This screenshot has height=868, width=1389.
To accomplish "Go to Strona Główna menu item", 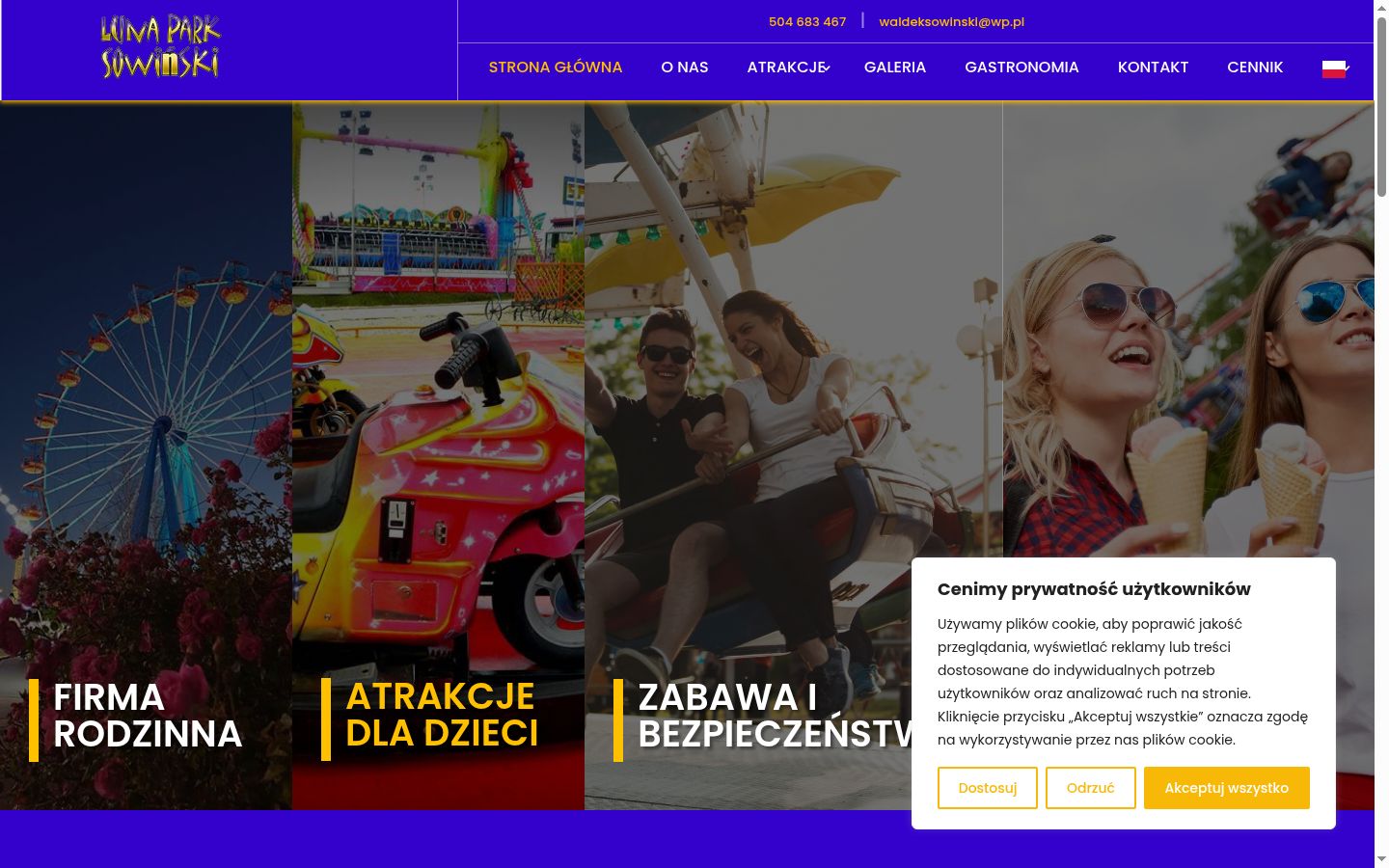I will [556, 68].
